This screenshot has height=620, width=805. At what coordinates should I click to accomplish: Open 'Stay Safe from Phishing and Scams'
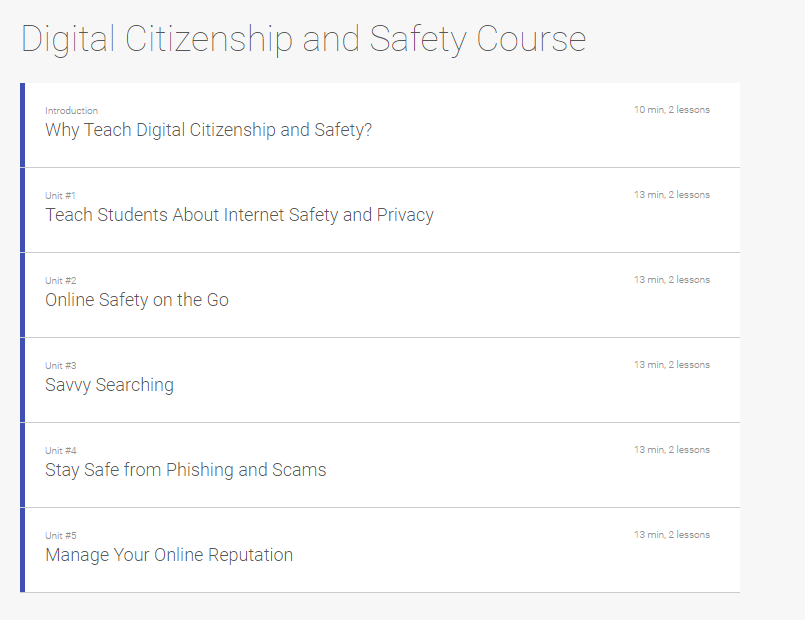(x=185, y=470)
